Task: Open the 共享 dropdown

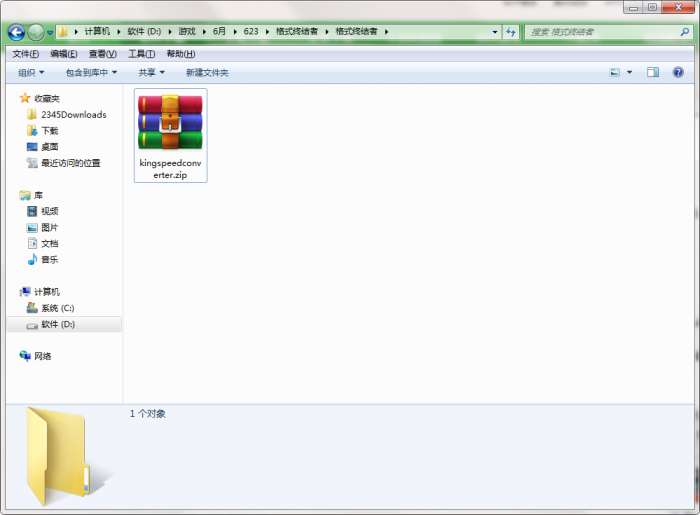Action: [x=151, y=72]
